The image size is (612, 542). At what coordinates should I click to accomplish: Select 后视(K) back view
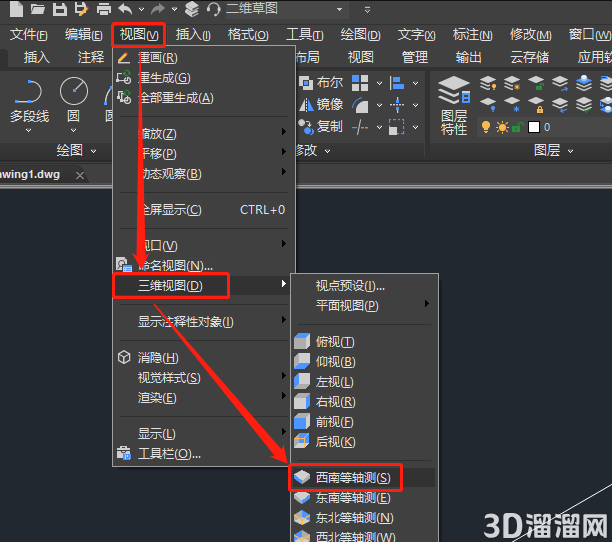(x=364, y=442)
